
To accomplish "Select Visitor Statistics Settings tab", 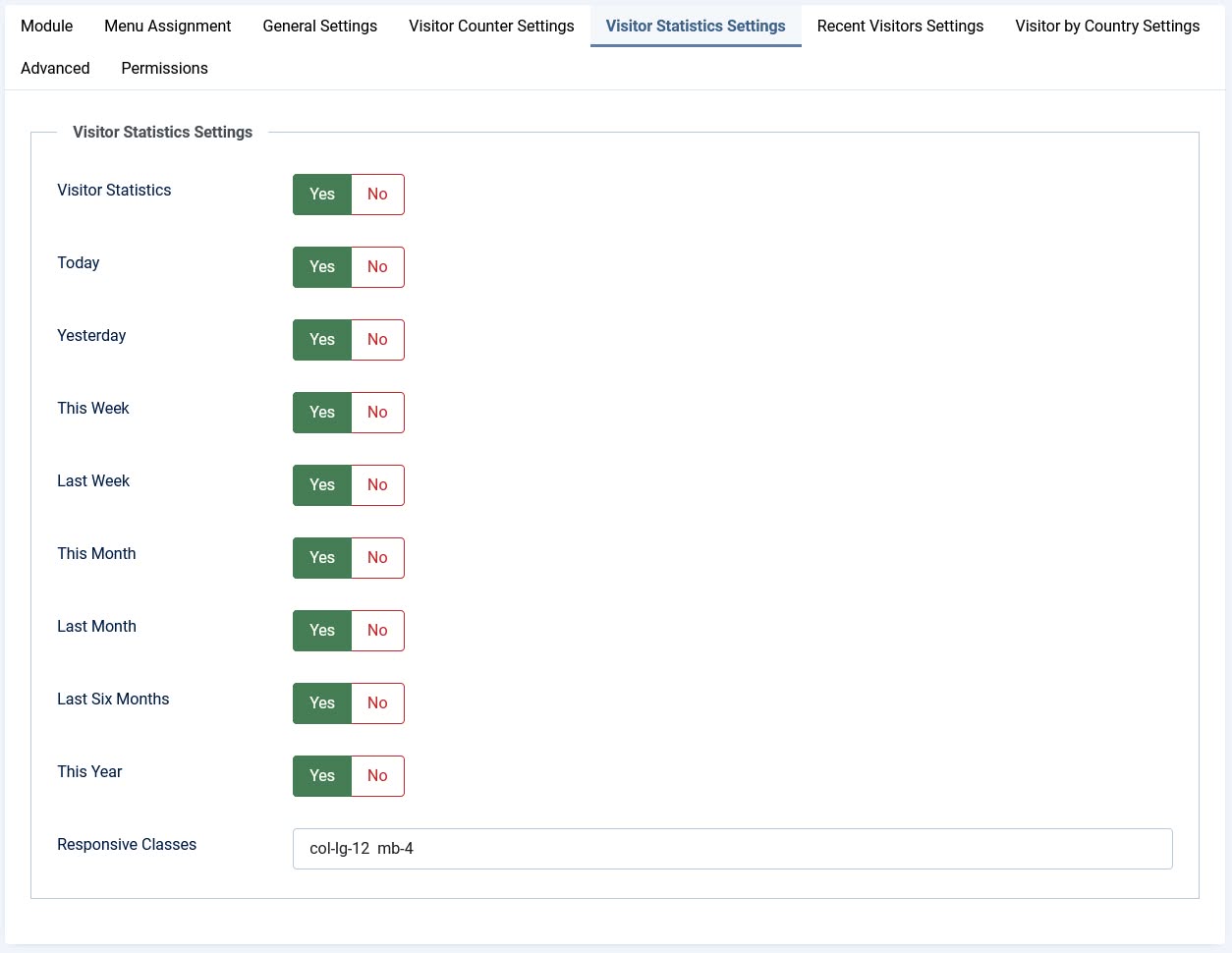I will (695, 26).
